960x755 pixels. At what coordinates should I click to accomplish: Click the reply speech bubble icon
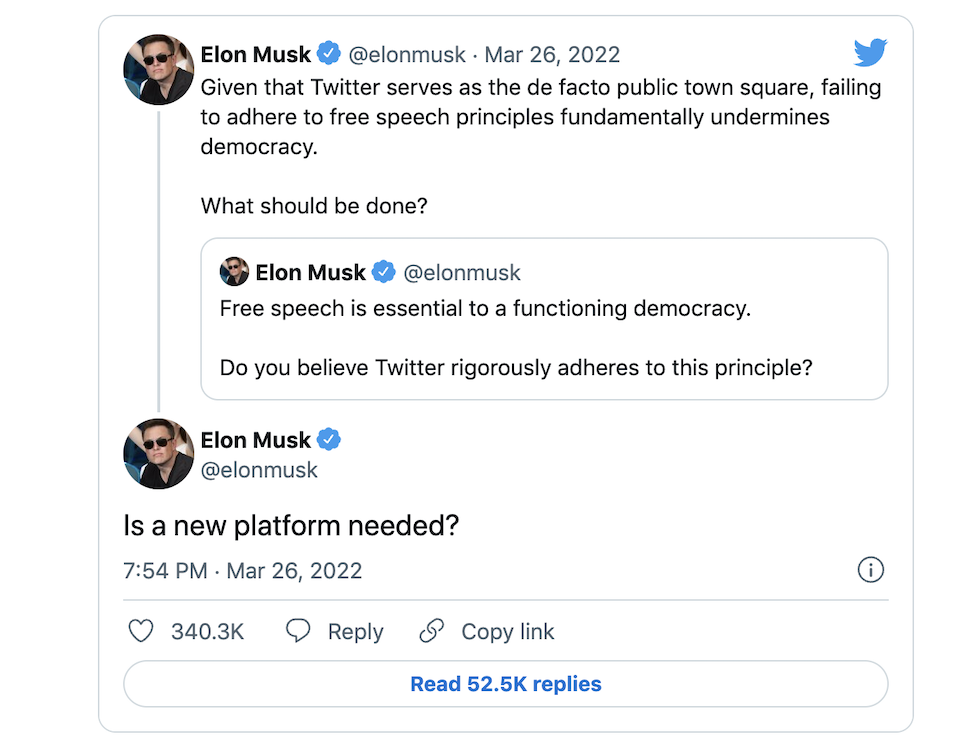(298, 632)
